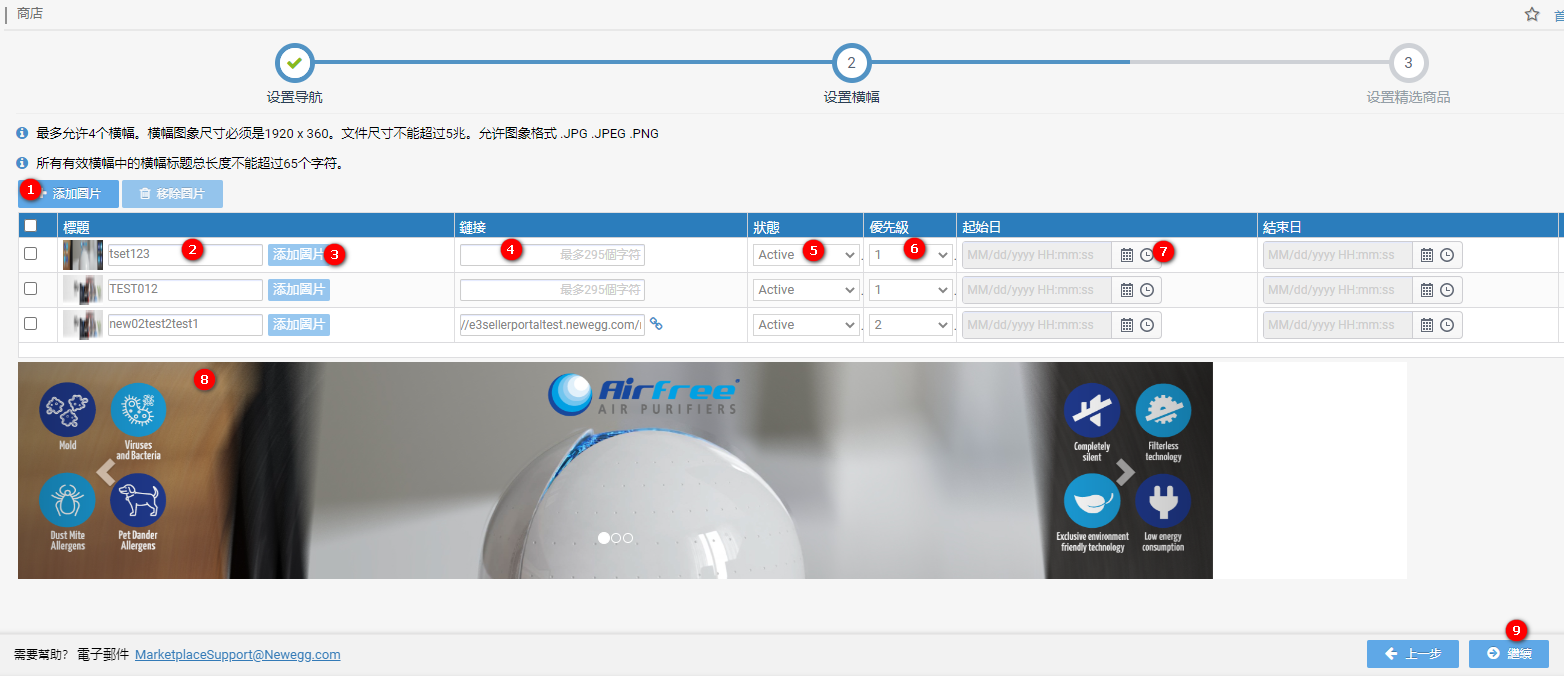
Task: Open status dropdown for the new02test2test1 row
Action: click(806, 325)
